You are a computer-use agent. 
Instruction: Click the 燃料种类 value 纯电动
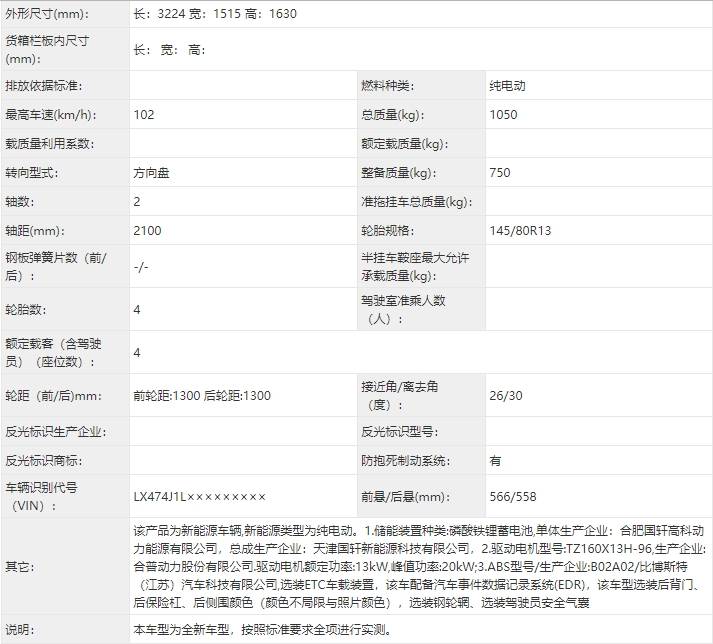point(507,86)
